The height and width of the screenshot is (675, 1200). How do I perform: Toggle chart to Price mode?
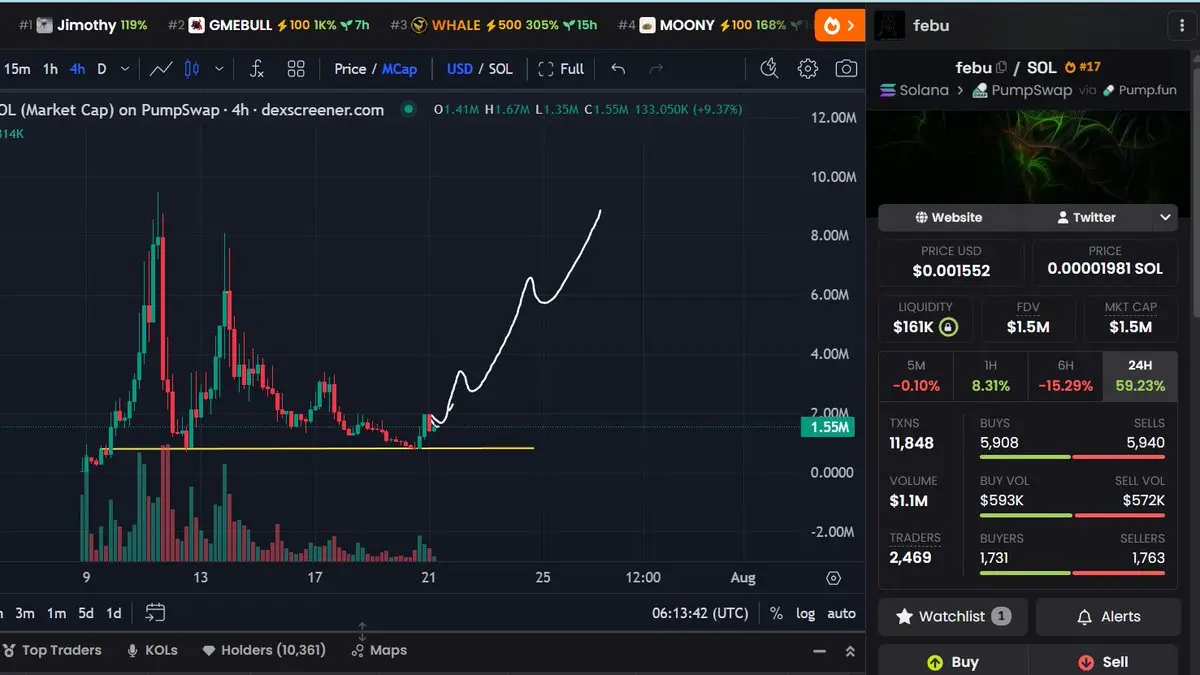click(350, 69)
